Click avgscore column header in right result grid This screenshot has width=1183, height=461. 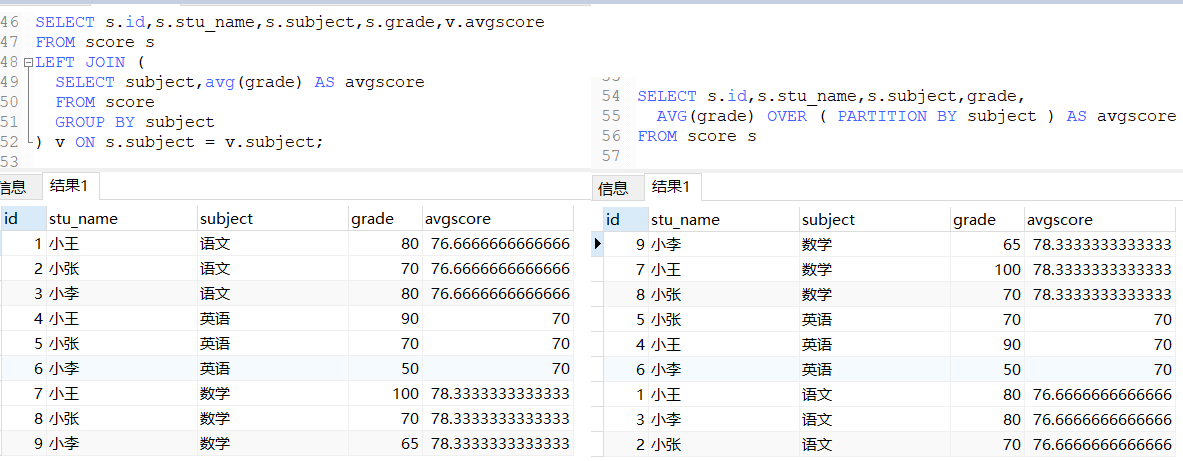pos(1100,220)
